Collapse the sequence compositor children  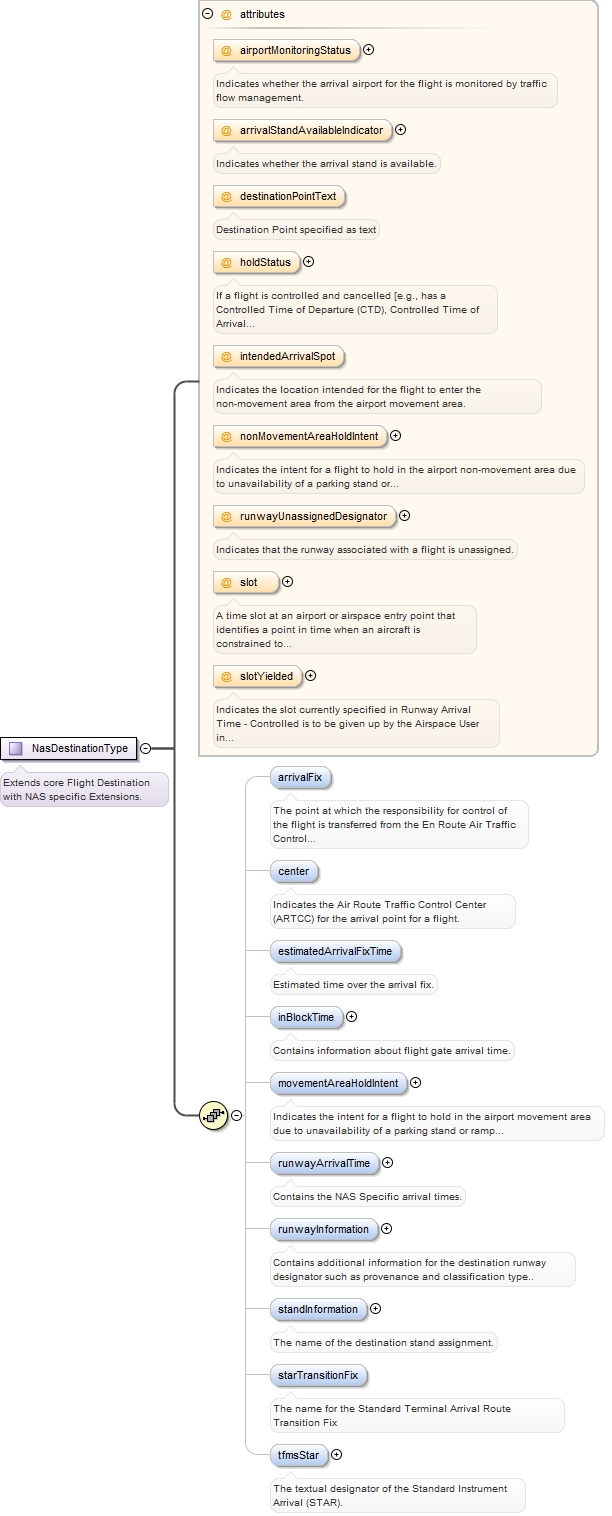tap(237, 1115)
